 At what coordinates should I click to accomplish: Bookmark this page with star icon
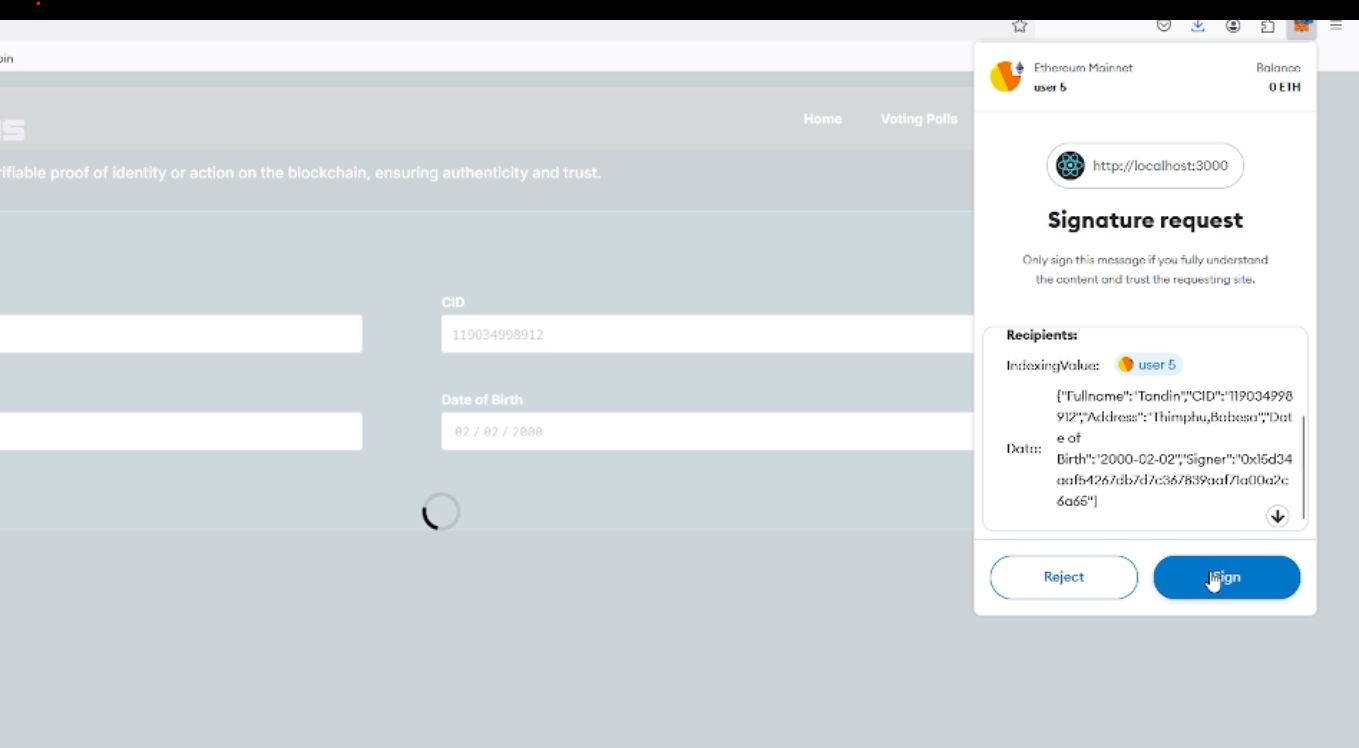(1019, 26)
